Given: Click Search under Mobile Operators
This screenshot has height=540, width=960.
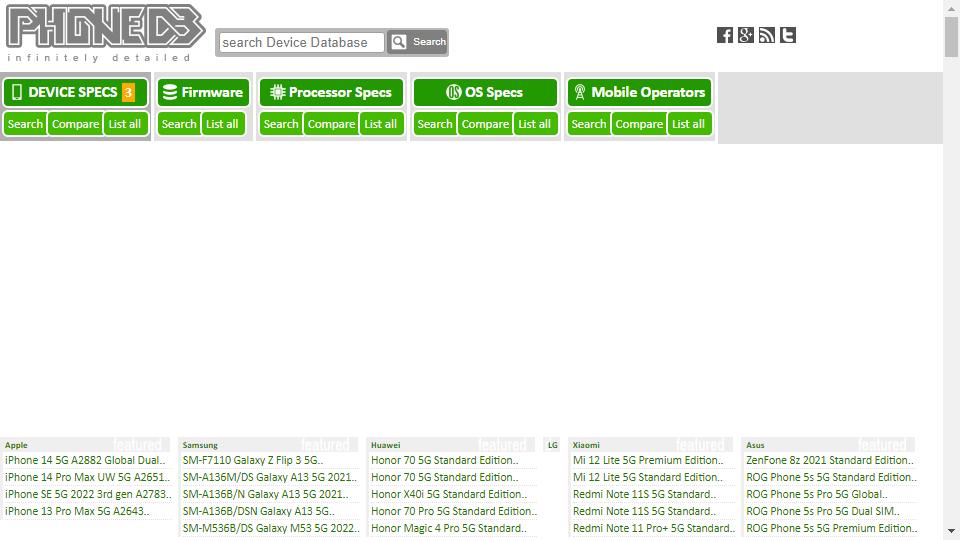Looking at the screenshot, I should [x=588, y=124].
